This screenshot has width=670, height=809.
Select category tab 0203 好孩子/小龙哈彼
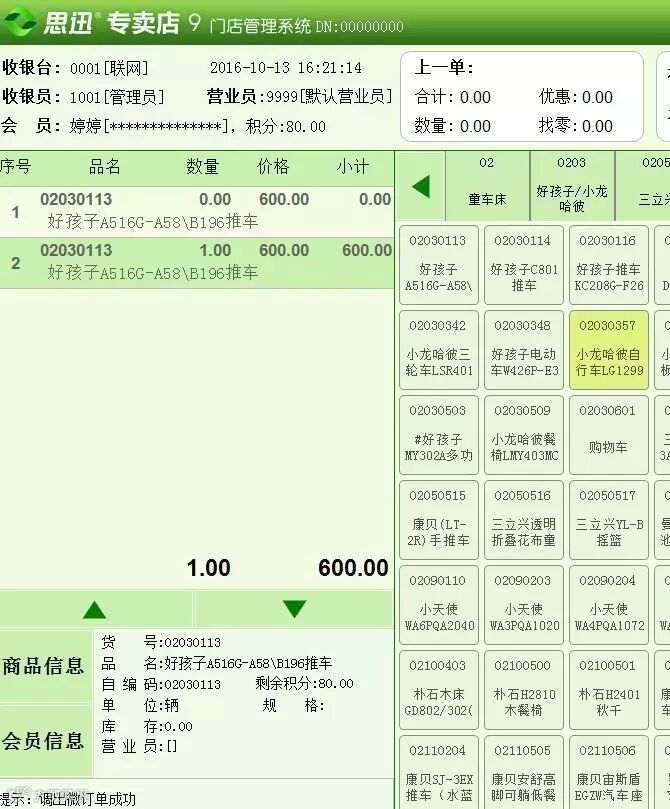[572, 186]
